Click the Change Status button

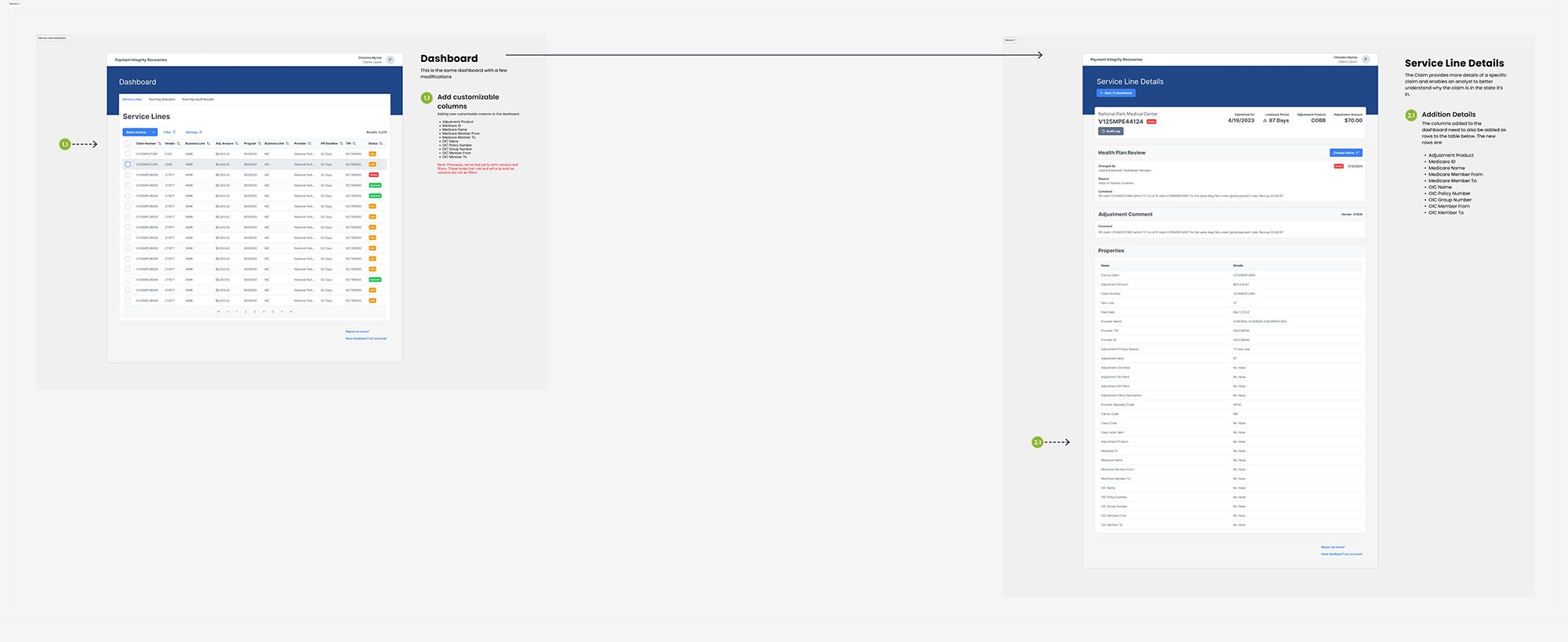click(1346, 153)
